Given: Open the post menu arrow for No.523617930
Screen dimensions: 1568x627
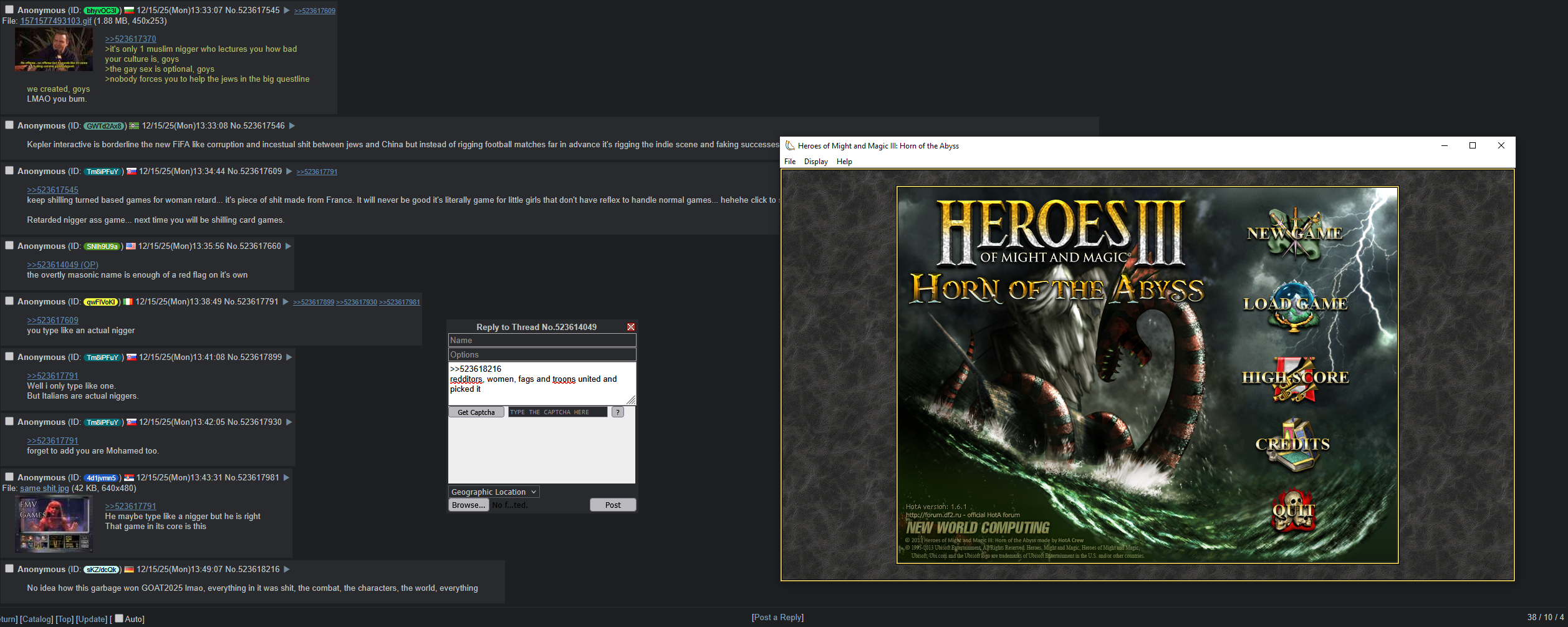Looking at the screenshot, I should pos(289,422).
